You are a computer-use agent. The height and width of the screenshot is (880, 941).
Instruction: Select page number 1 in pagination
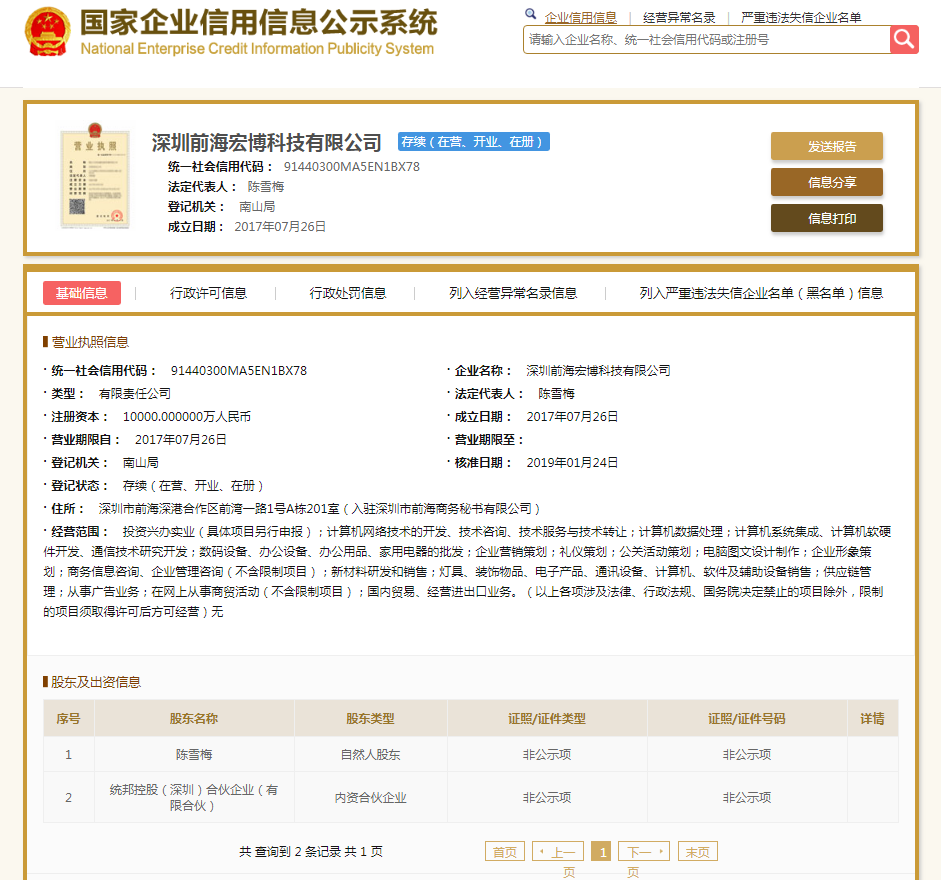[x=601, y=852]
